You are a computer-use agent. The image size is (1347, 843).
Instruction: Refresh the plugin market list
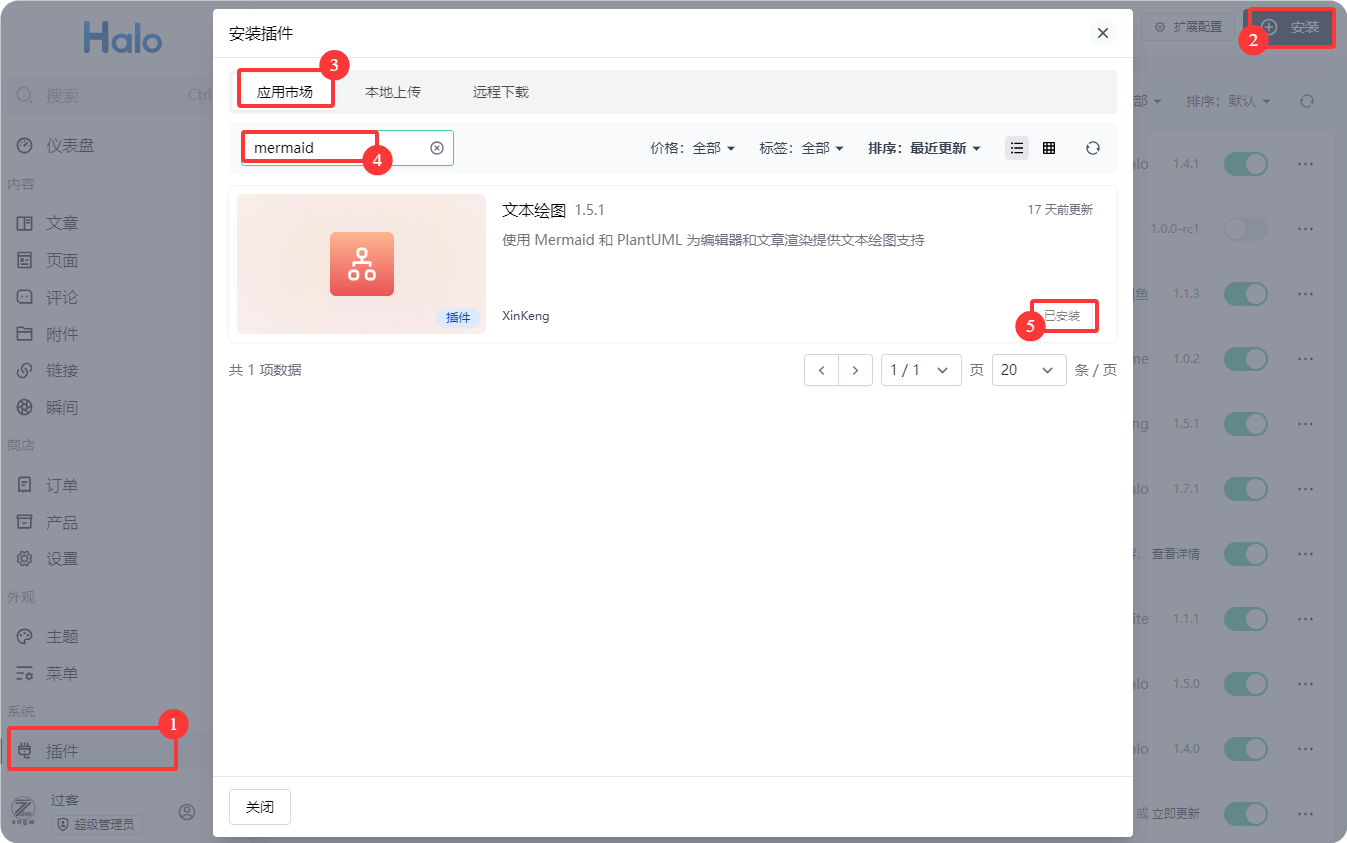[x=1093, y=148]
